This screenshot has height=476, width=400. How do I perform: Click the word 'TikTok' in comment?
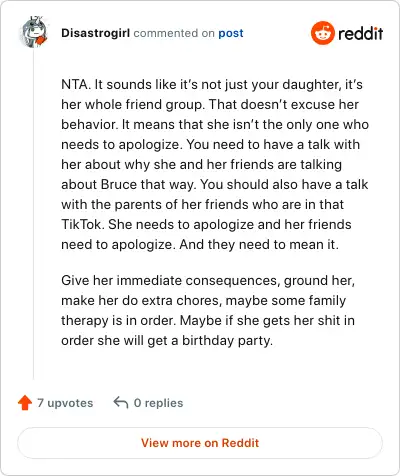point(81,224)
